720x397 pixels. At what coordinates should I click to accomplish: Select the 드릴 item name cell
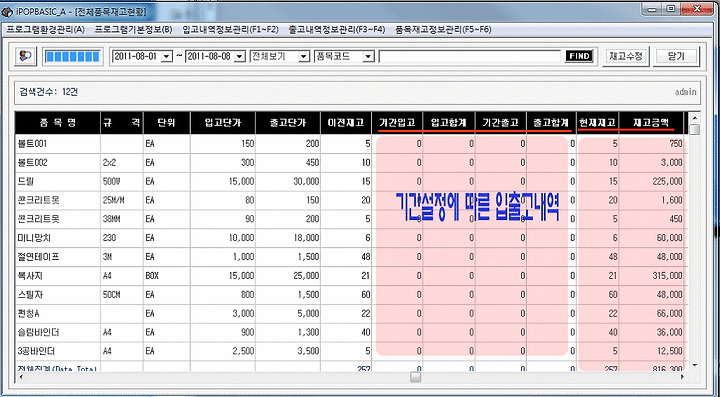pos(57,182)
